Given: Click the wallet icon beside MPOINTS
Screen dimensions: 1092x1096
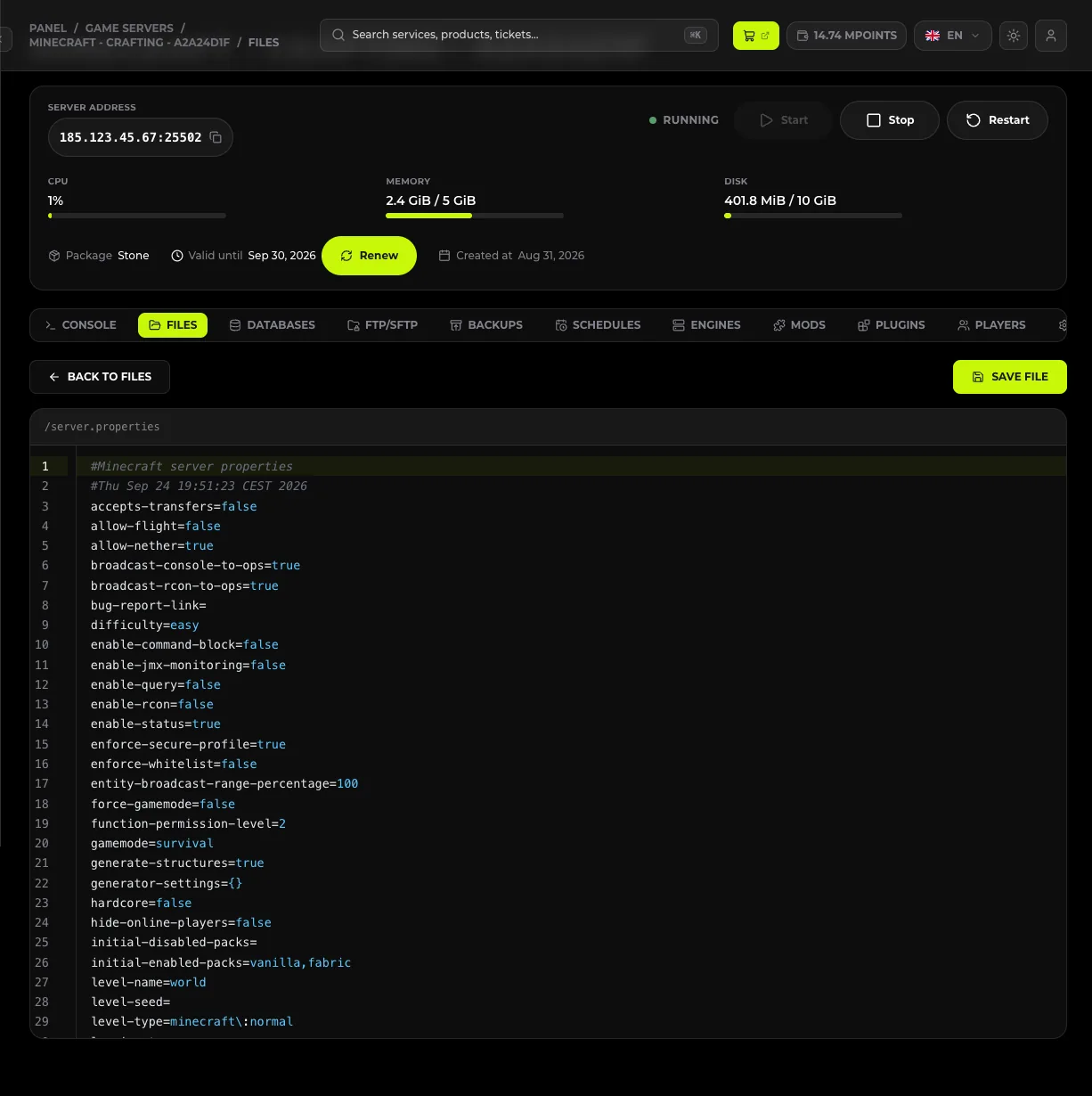Looking at the screenshot, I should click(x=803, y=36).
